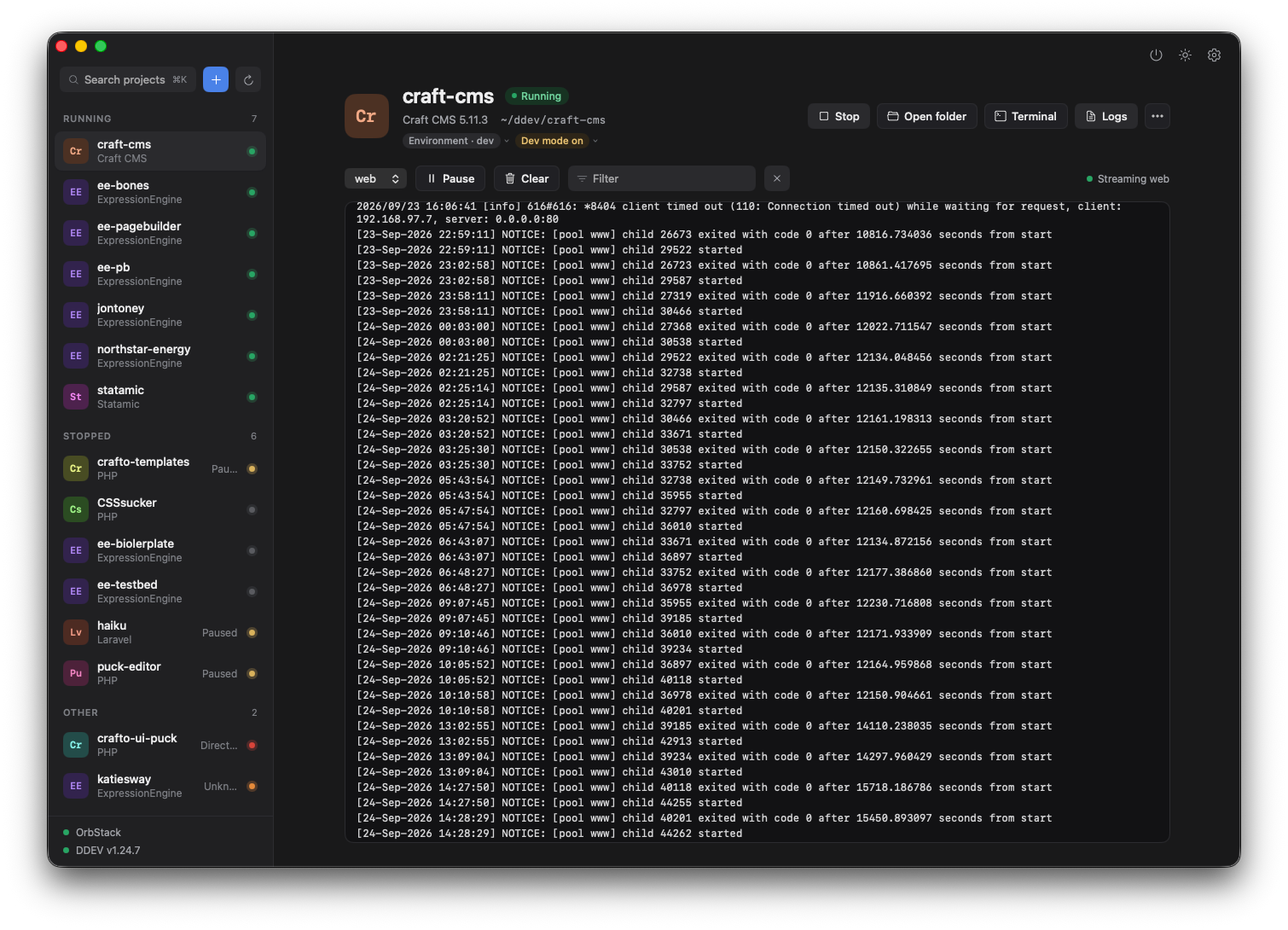Click the statamic St project icon
This screenshot has height=930, width=1288.
coord(76,397)
